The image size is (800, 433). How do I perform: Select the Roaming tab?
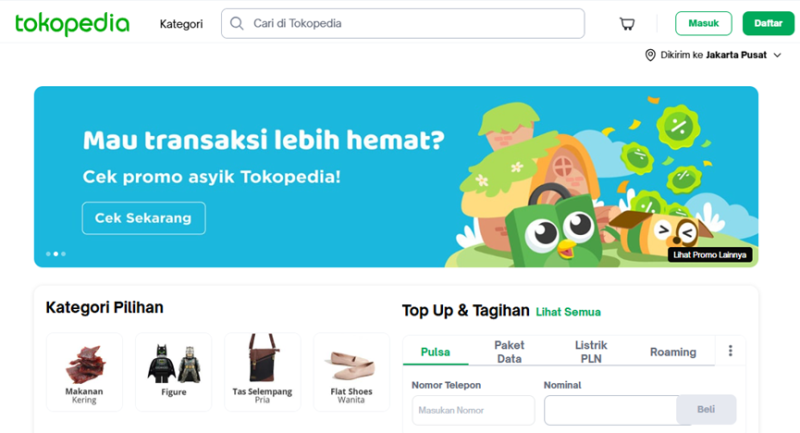coord(673,352)
